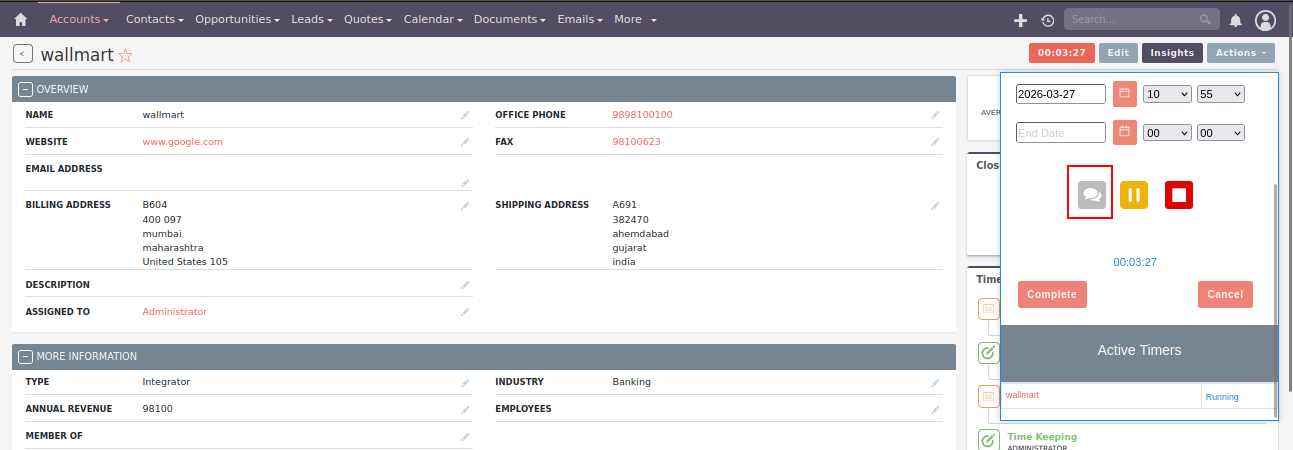Click the timer comment bubble icon

tap(1090, 195)
